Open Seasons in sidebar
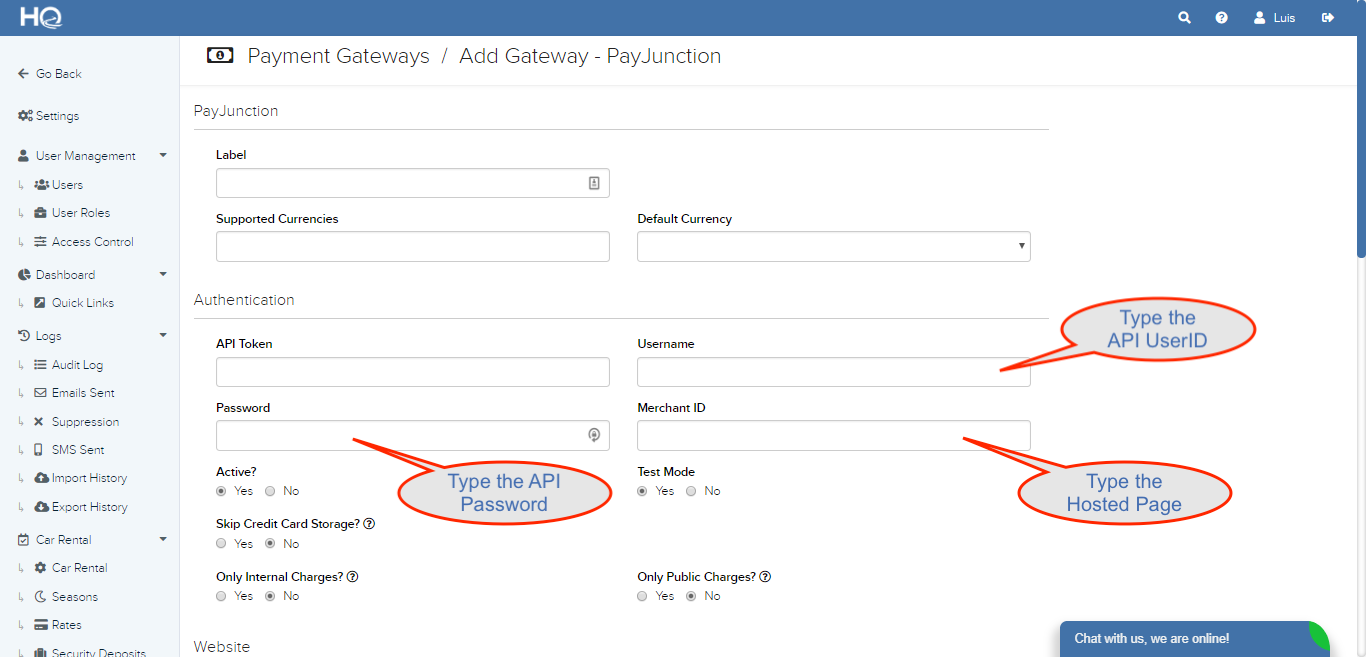 point(74,597)
